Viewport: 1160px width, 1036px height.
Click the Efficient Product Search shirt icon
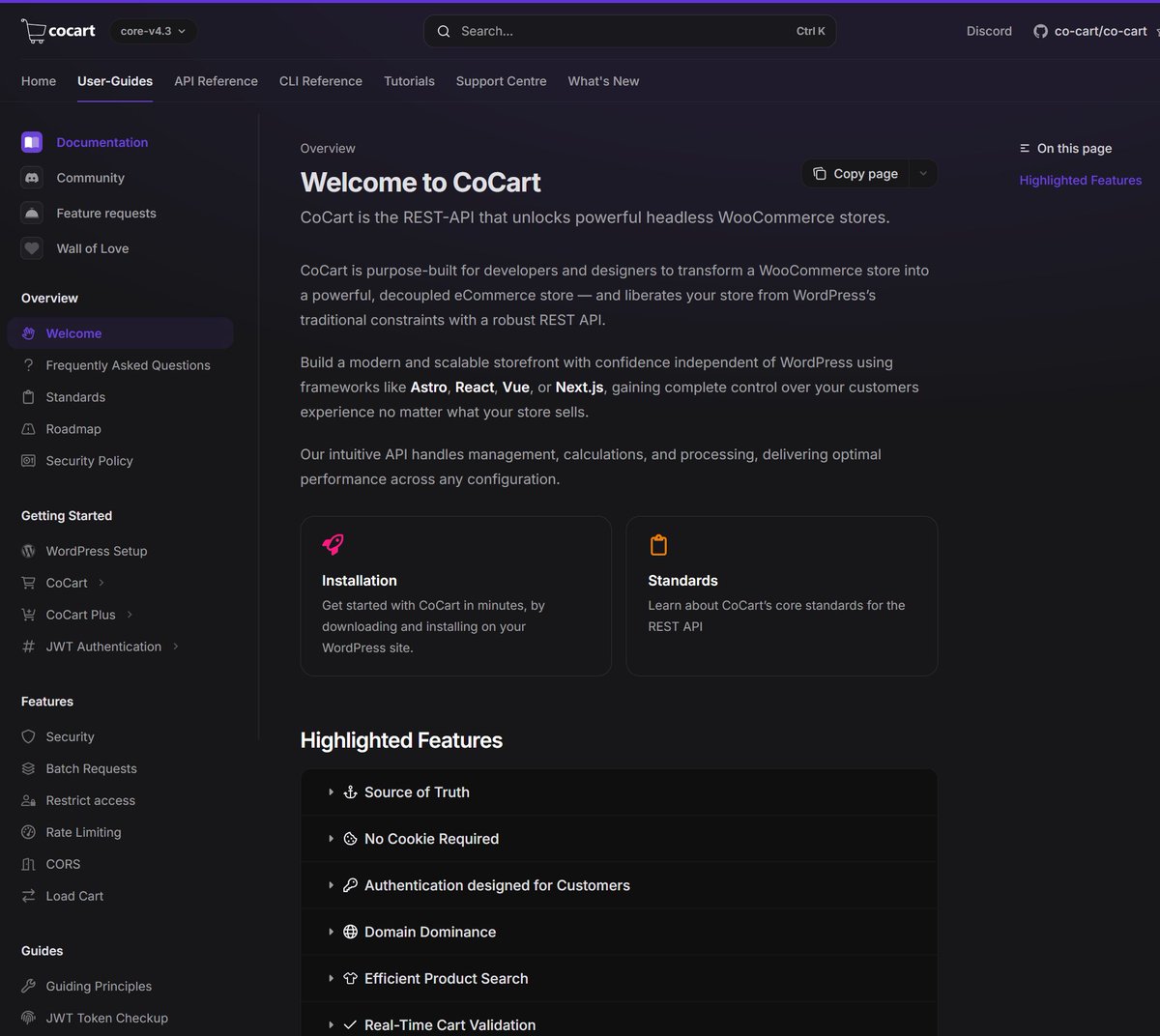pyautogui.click(x=350, y=978)
